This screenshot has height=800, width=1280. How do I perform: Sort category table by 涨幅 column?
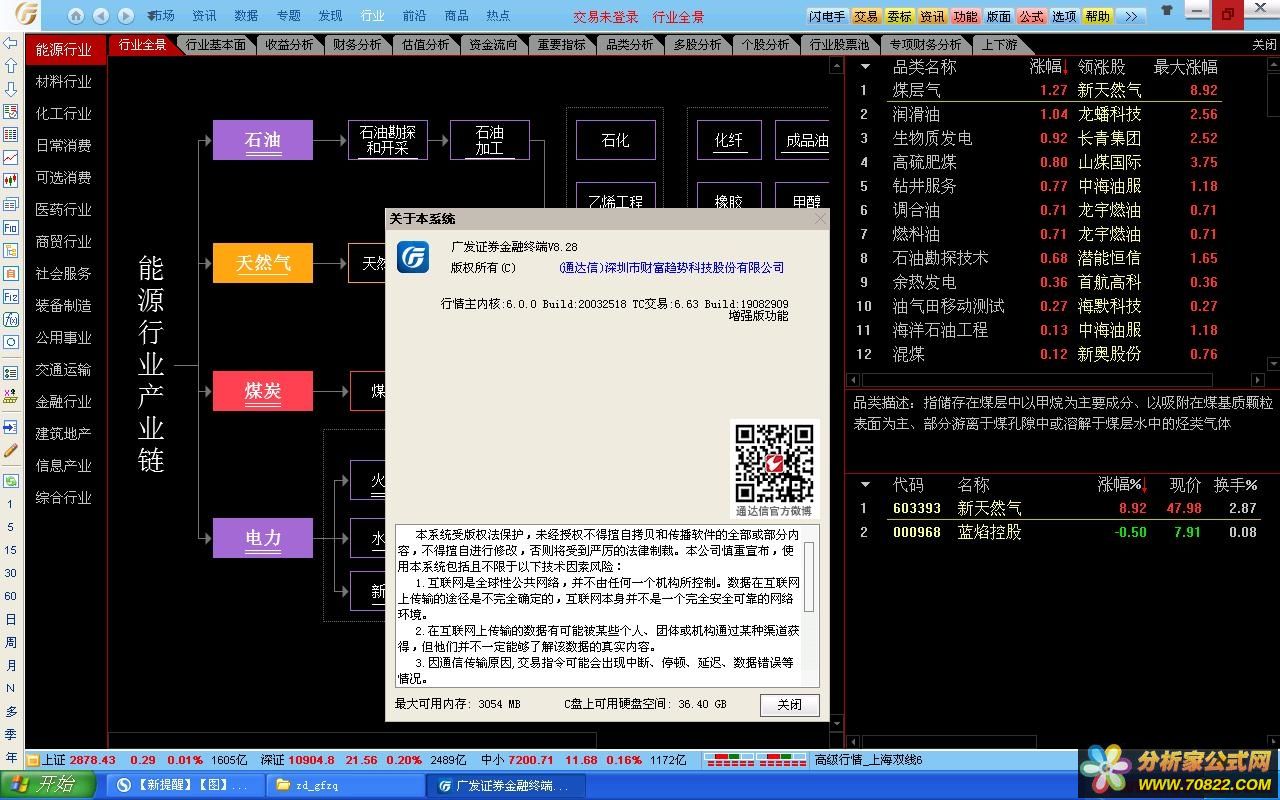pos(1048,67)
